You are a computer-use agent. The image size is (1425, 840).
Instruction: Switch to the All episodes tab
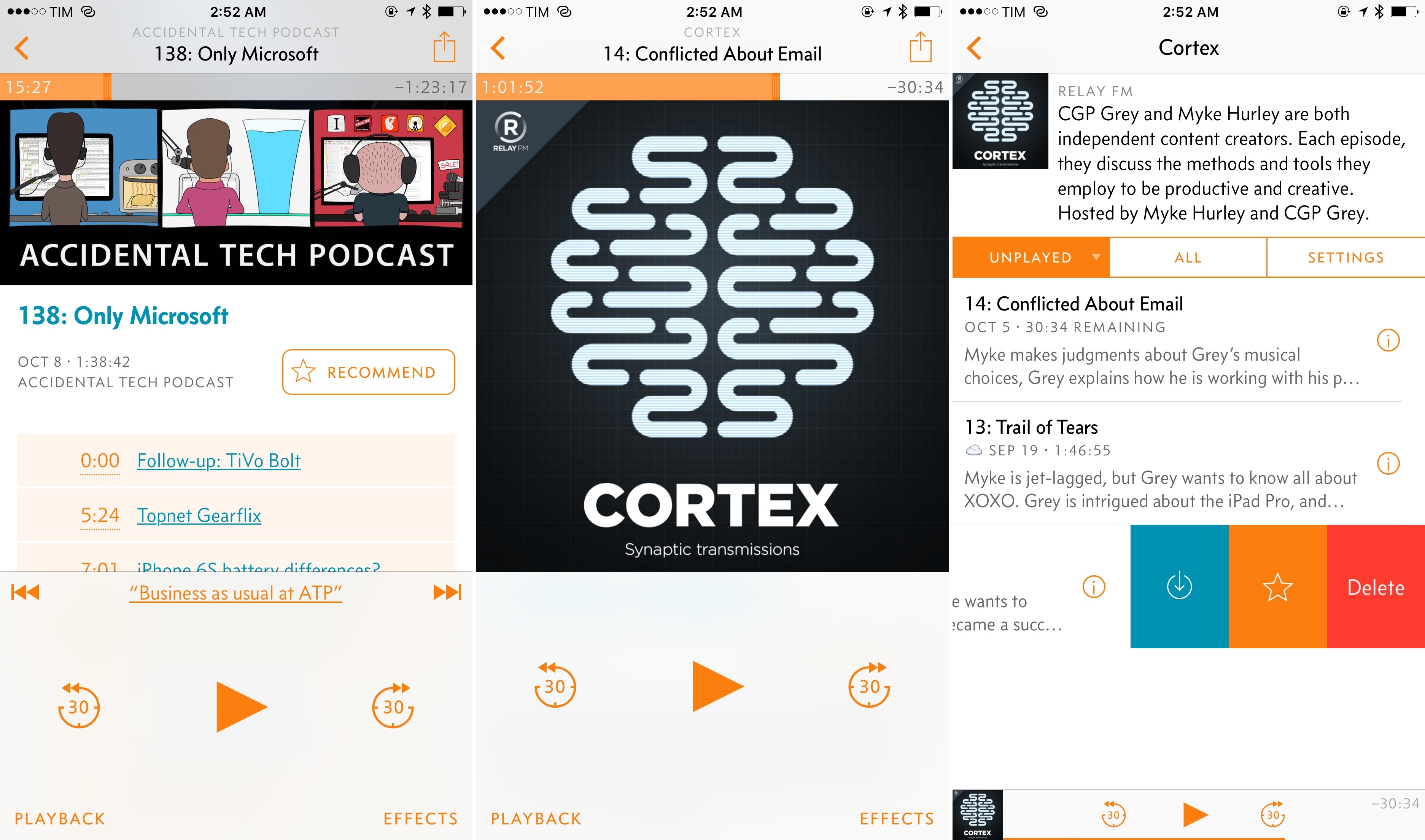point(1188,258)
